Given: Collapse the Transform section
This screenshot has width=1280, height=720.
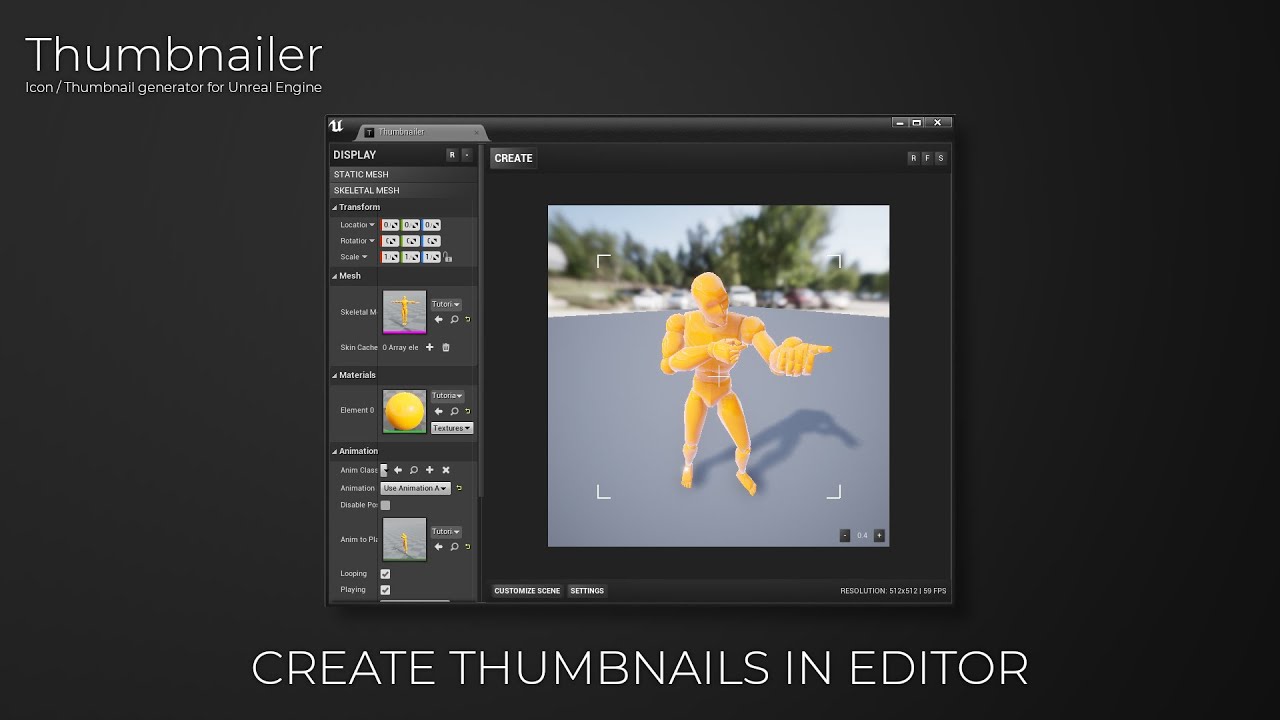Looking at the screenshot, I should click(x=335, y=207).
